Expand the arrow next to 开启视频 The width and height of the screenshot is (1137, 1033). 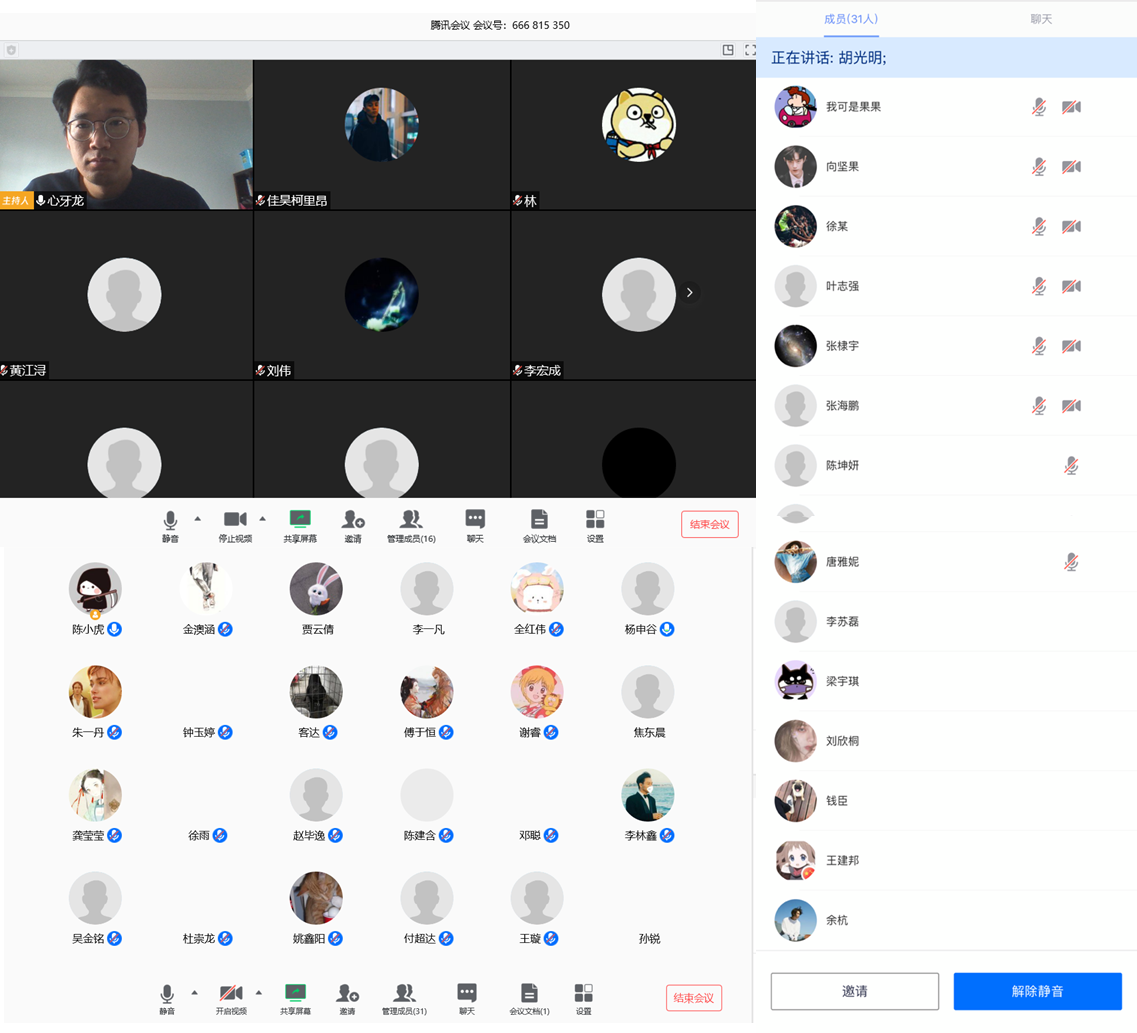point(259,992)
